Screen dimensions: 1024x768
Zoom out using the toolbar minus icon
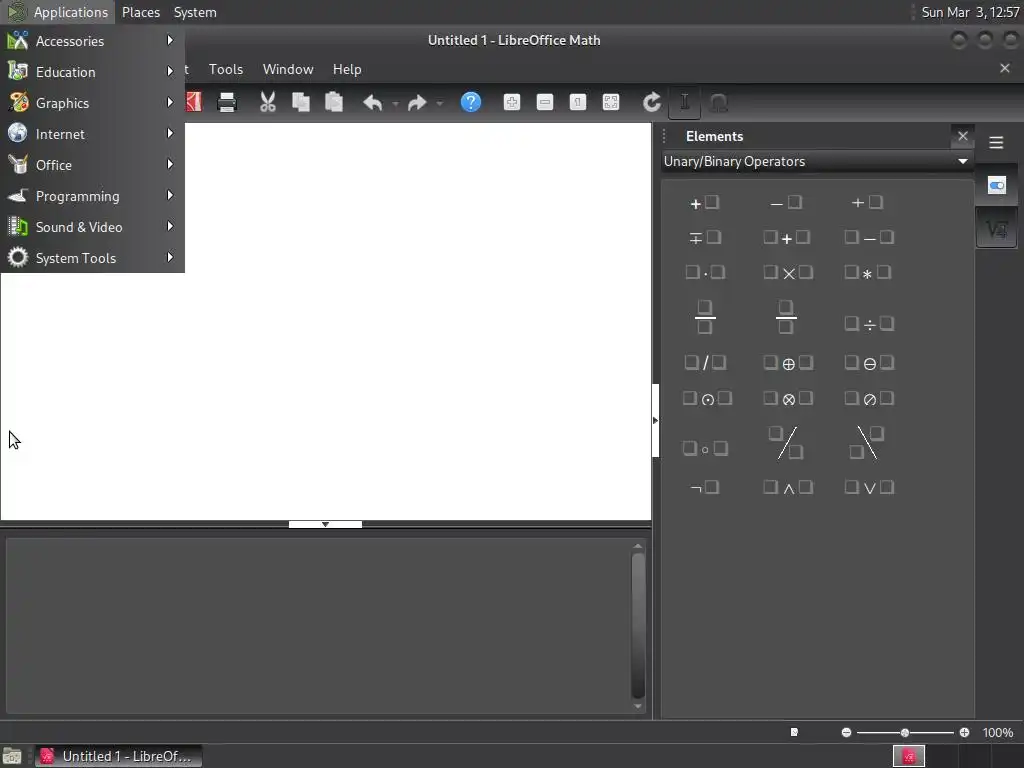(x=545, y=102)
